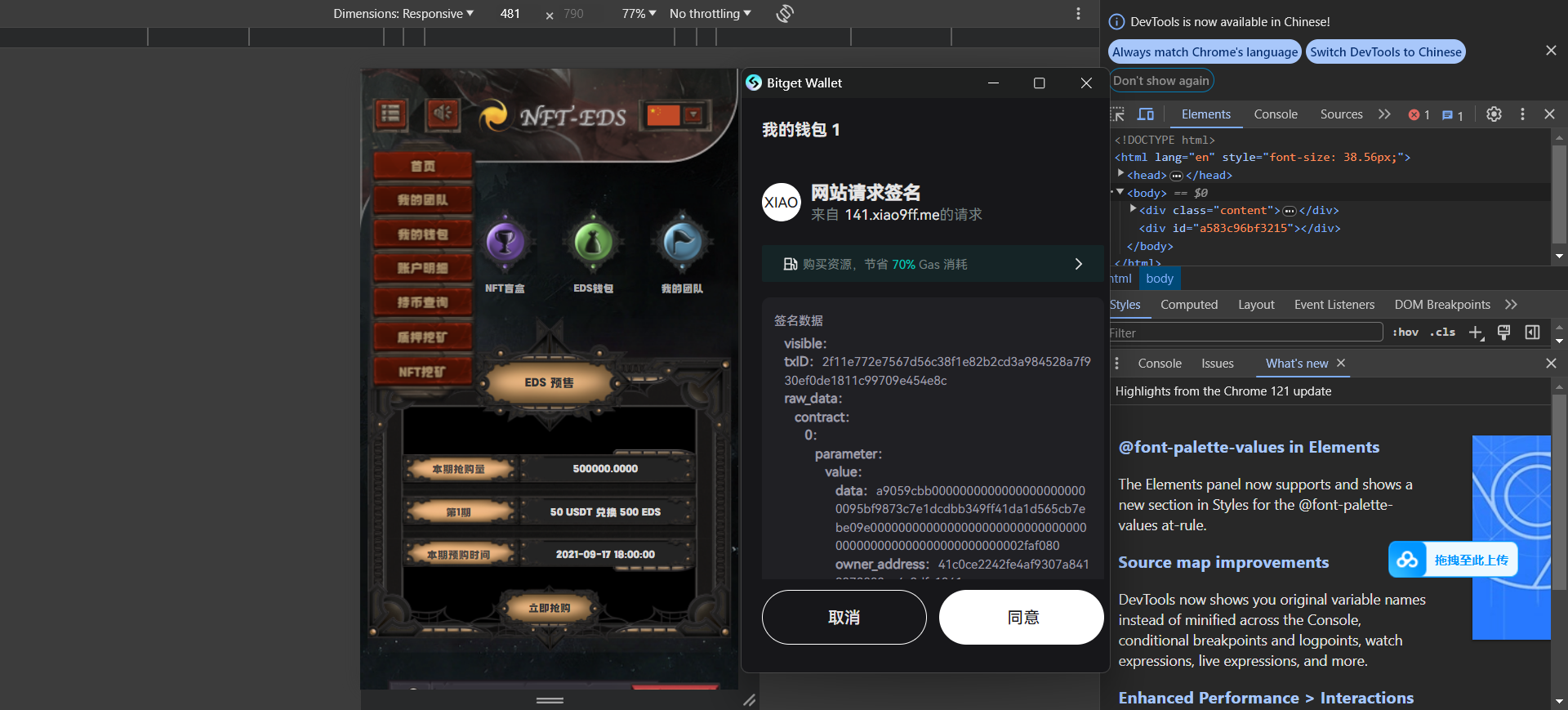Go to 首页 in side menu
The height and width of the screenshot is (710, 1568).
tap(423, 166)
